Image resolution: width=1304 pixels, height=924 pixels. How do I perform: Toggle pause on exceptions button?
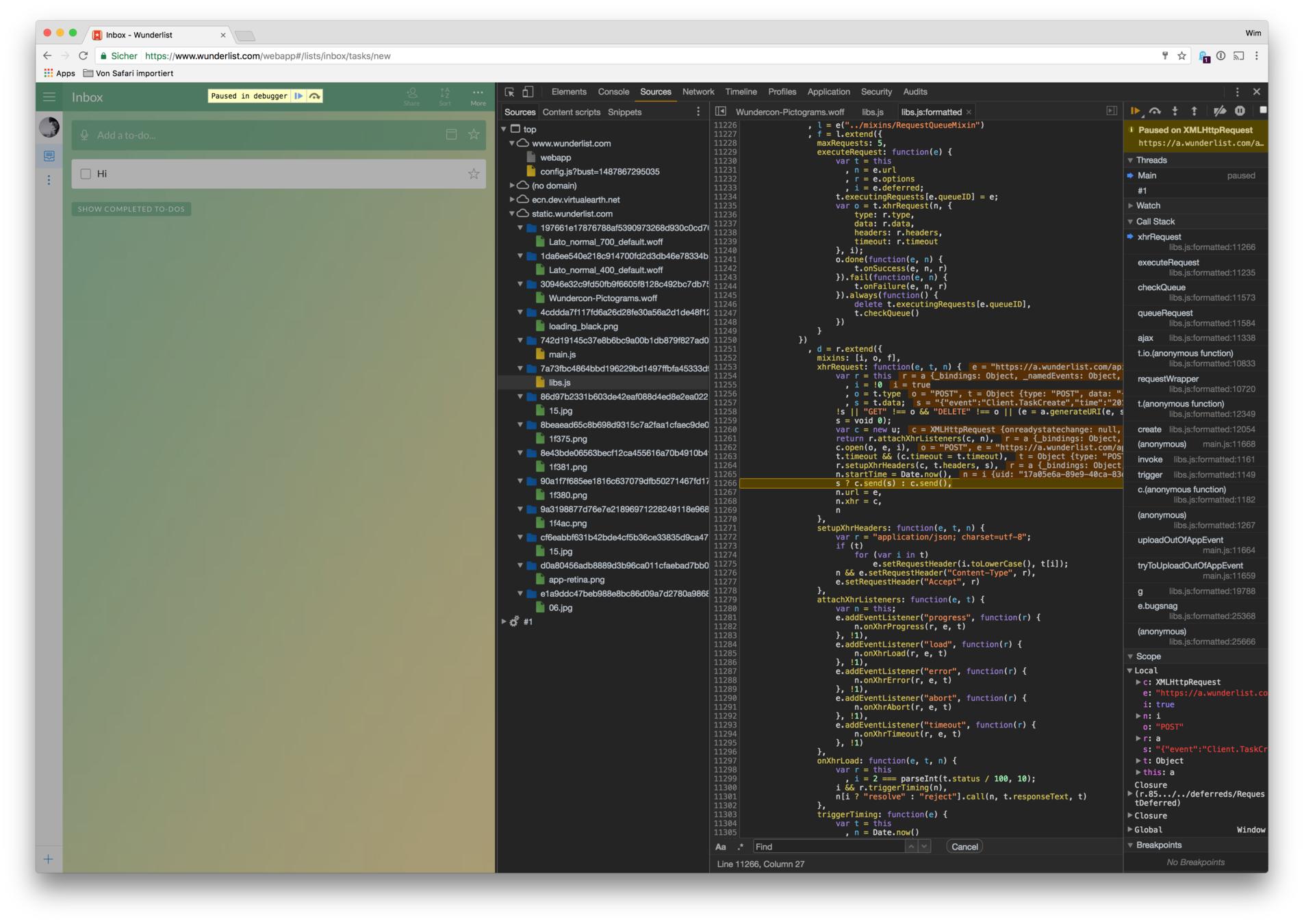click(1240, 111)
